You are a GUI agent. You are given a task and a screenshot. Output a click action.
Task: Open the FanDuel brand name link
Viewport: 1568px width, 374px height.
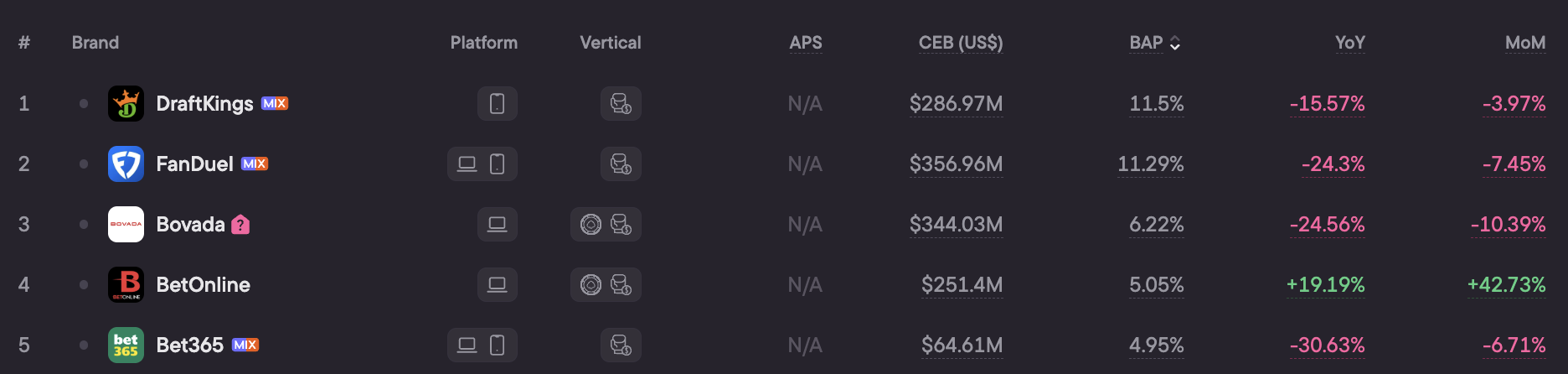point(195,164)
